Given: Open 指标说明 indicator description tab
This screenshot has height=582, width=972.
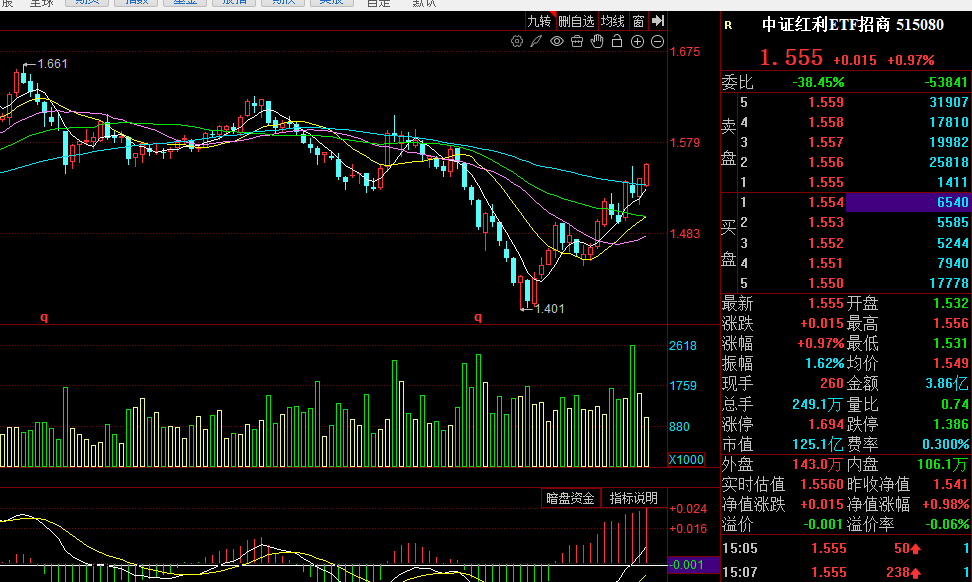Looking at the screenshot, I should tap(634, 498).
